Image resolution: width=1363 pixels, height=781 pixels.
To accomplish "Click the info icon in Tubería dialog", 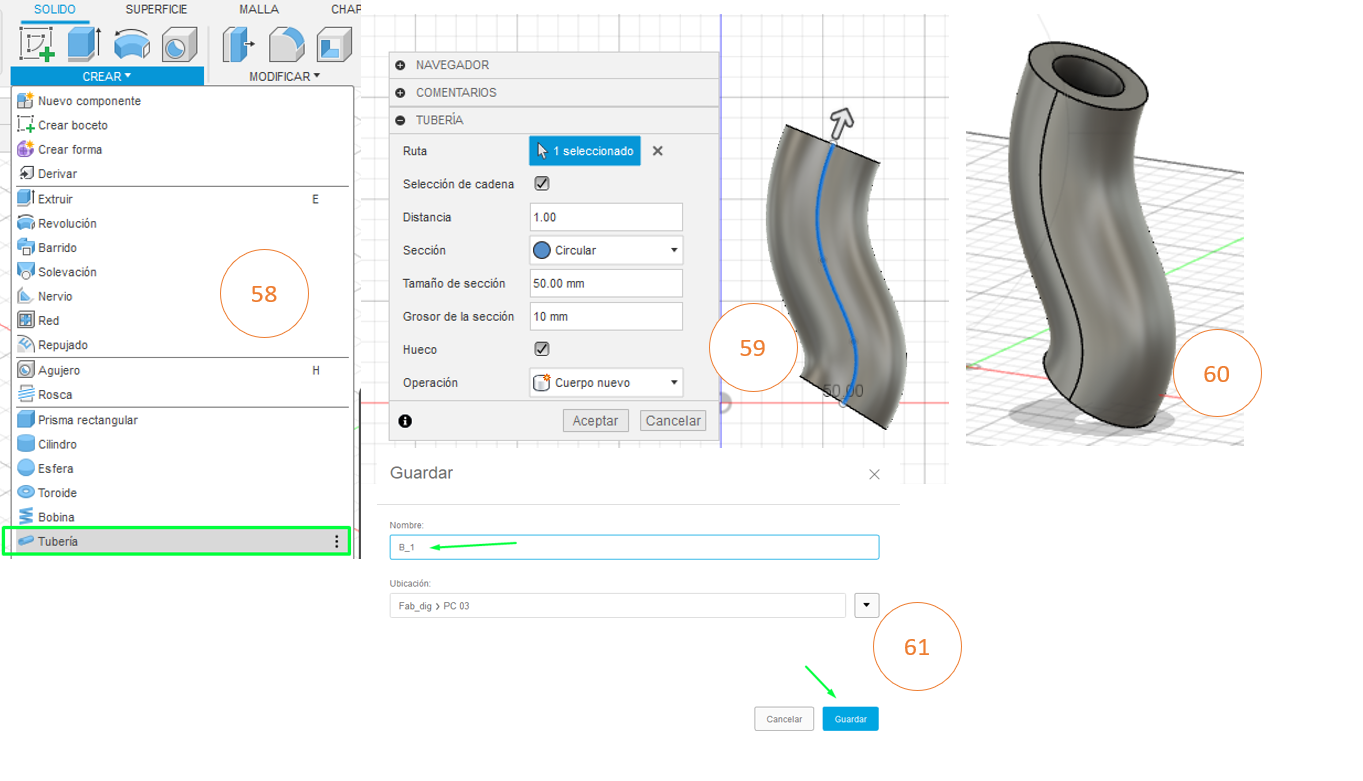I will [x=405, y=421].
